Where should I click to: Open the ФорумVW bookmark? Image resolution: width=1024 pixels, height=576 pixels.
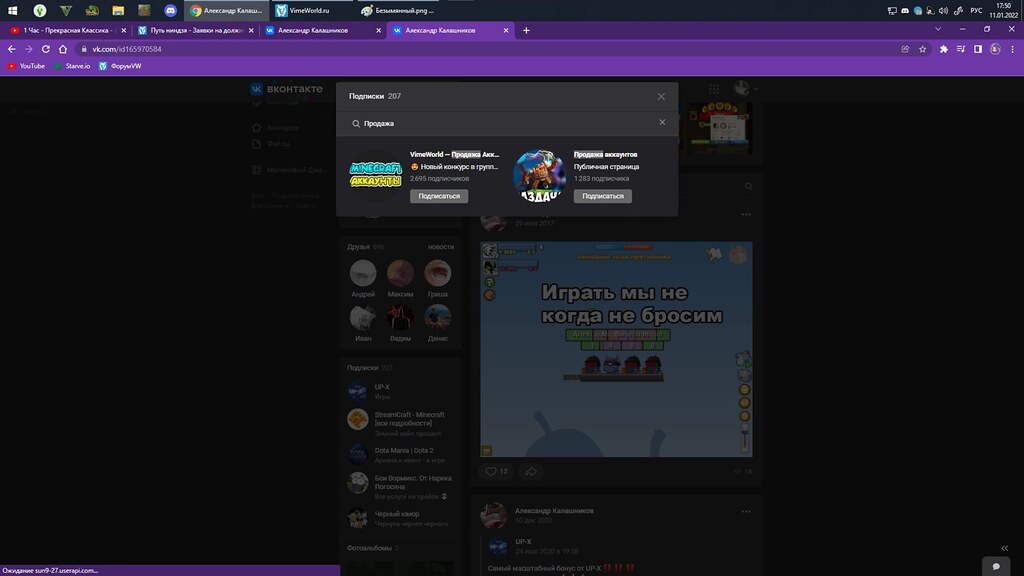click(119, 66)
